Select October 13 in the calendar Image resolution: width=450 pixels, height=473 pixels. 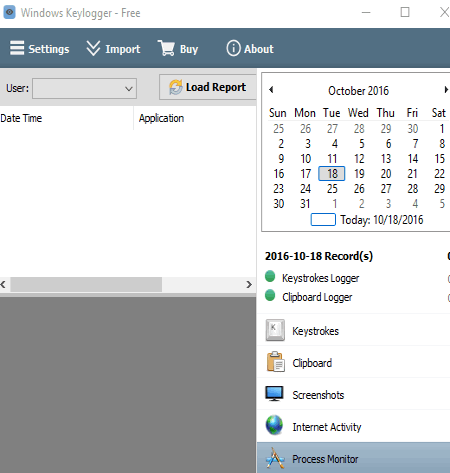(386, 159)
